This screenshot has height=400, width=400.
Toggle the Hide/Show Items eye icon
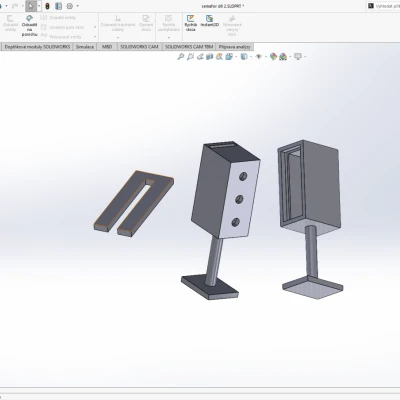point(259,57)
